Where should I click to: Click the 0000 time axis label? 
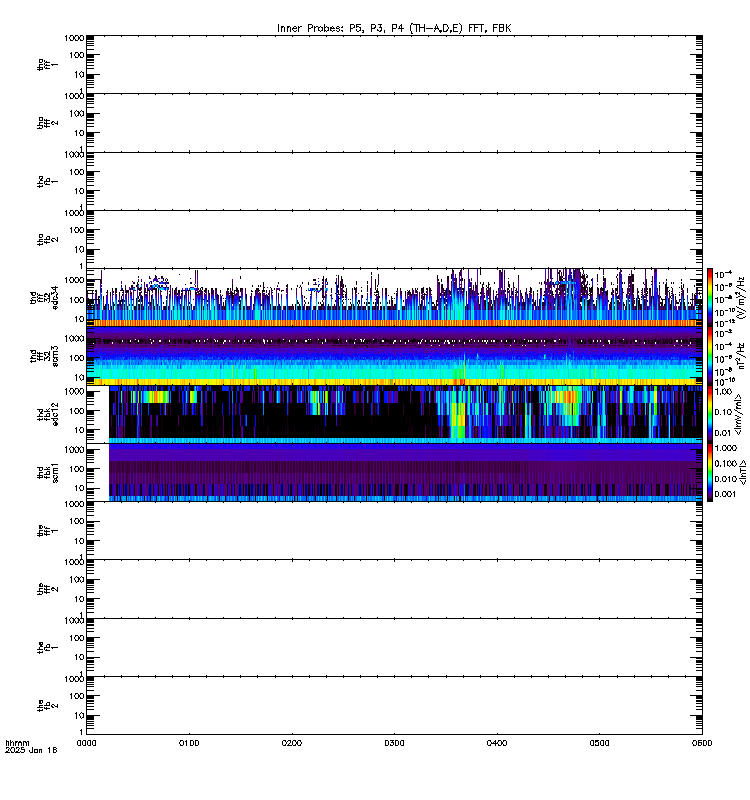point(86,743)
